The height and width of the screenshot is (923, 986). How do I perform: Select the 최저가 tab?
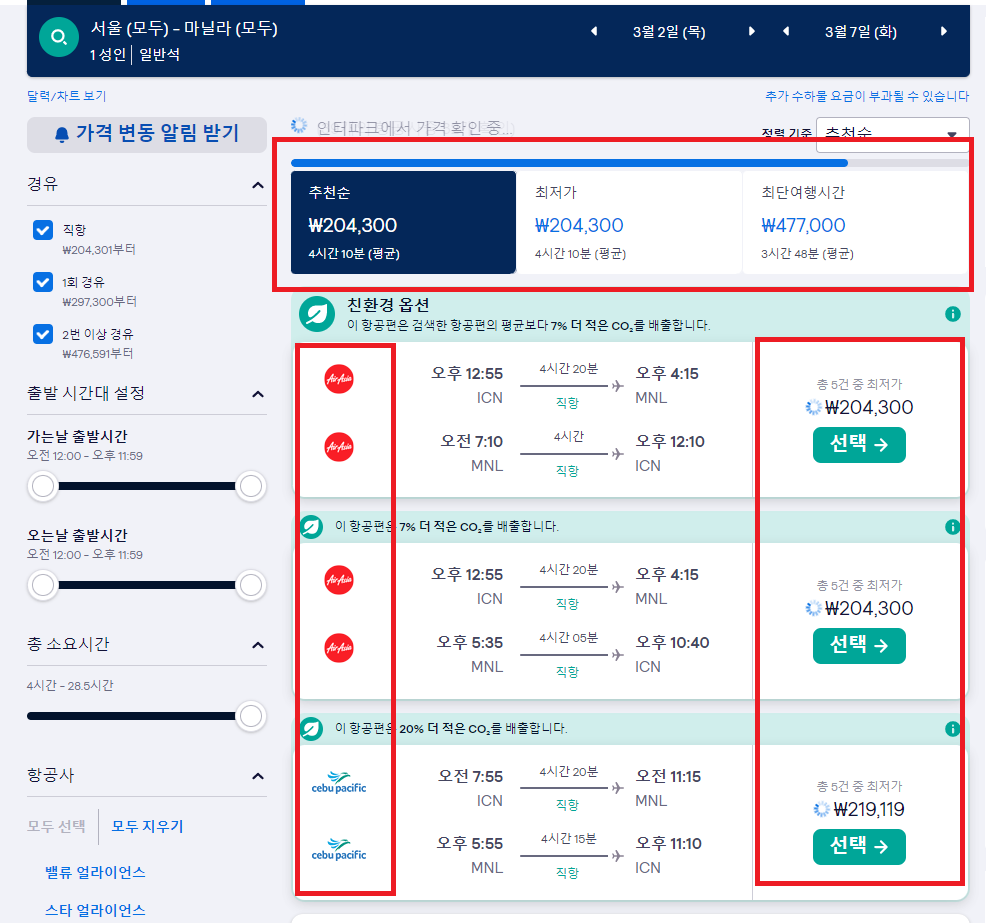pos(629,223)
